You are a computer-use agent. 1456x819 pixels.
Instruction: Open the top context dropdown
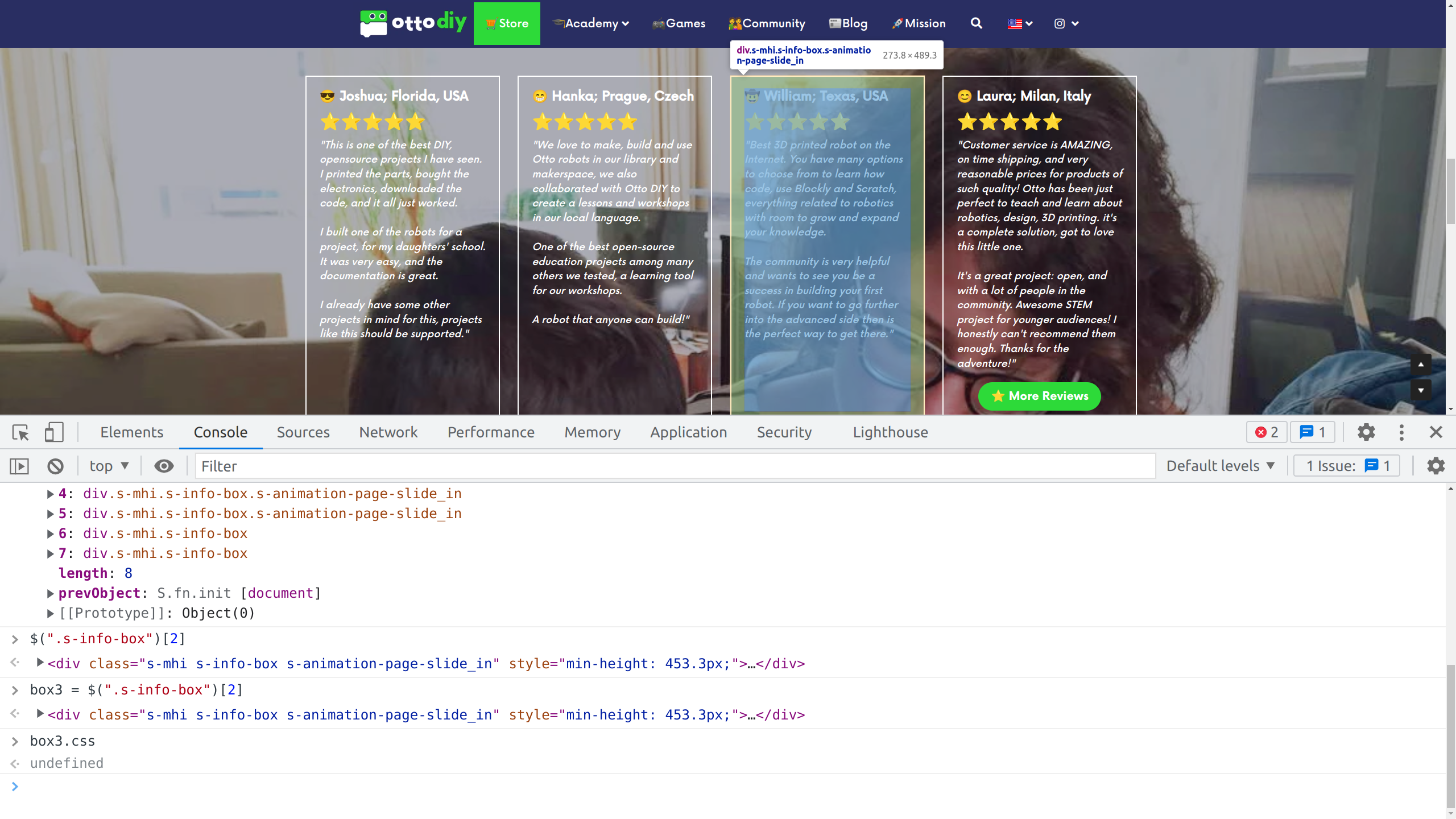109,466
